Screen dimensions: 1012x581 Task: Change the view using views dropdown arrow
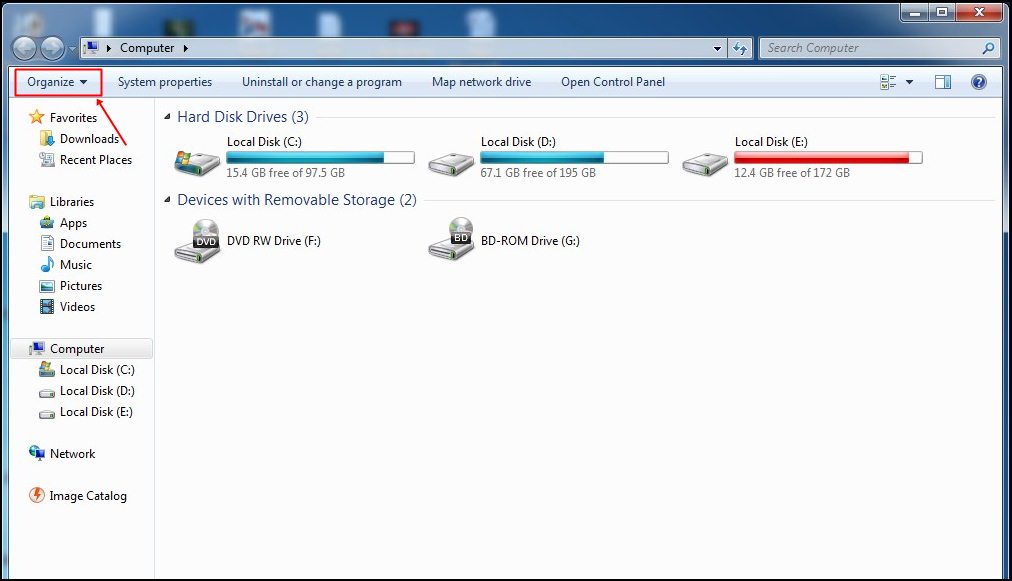pos(908,81)
